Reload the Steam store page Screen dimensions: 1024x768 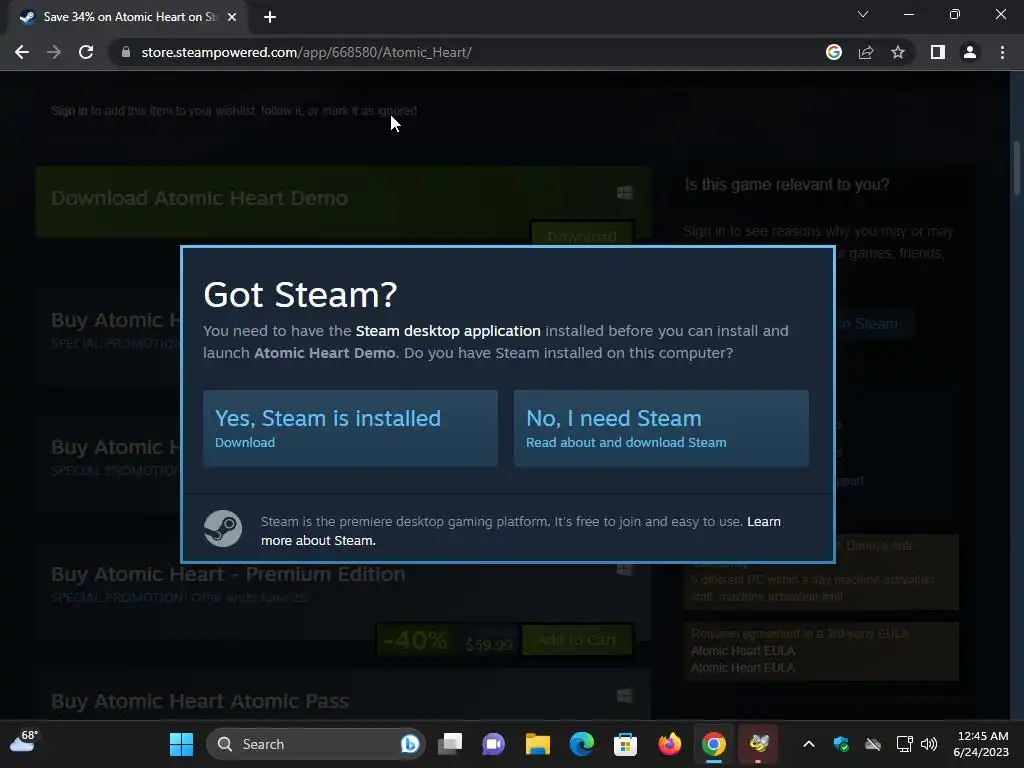86,52
